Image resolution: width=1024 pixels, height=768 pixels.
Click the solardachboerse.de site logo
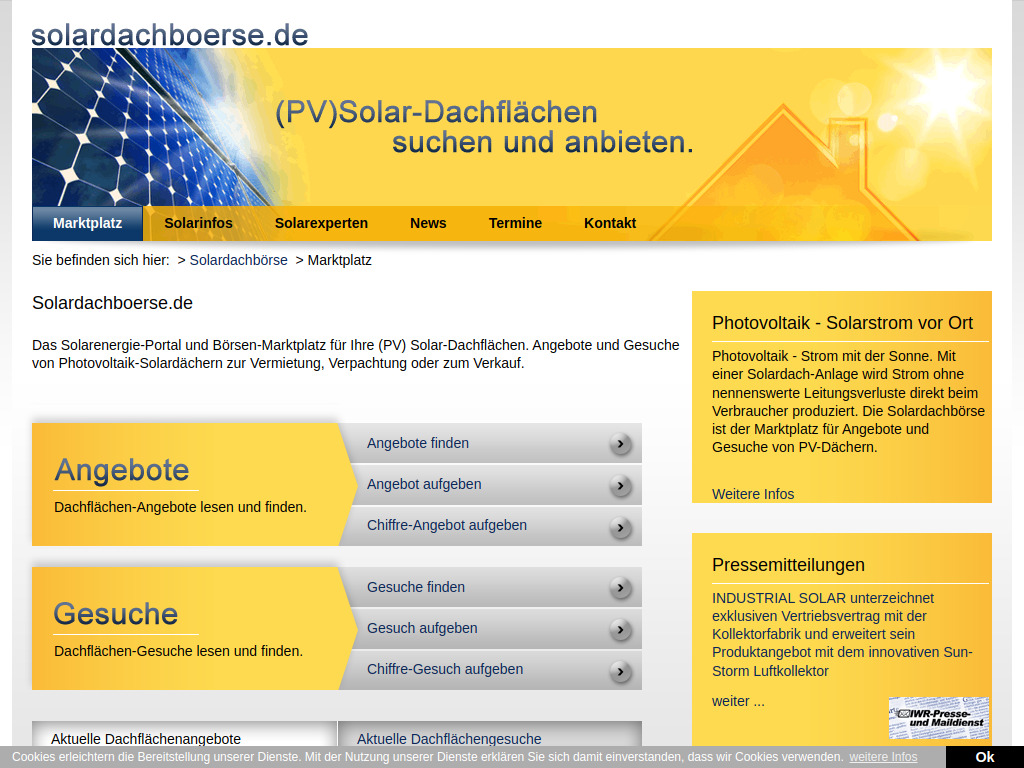(169, 32)
